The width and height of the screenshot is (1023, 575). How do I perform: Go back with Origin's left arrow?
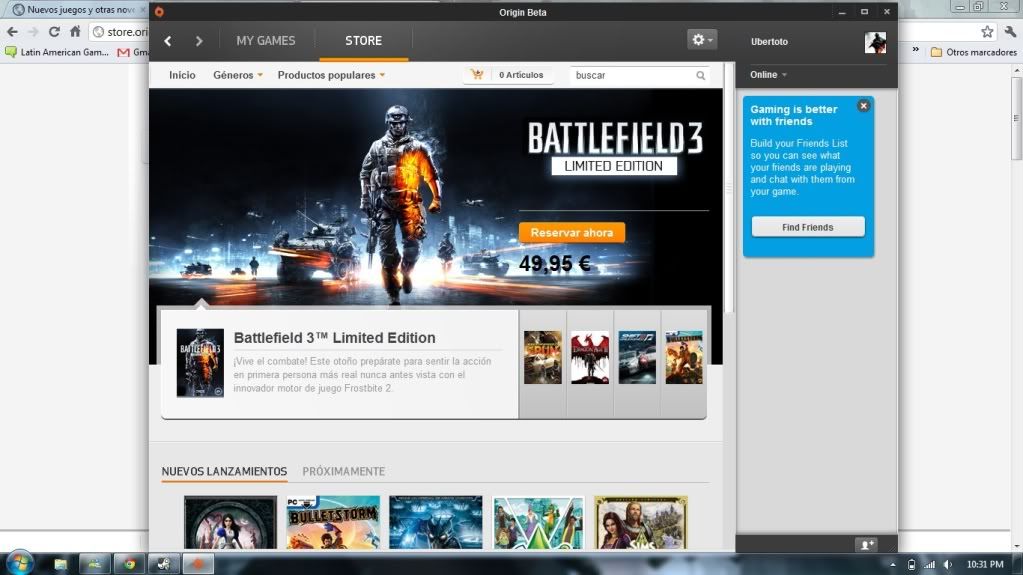168,41
